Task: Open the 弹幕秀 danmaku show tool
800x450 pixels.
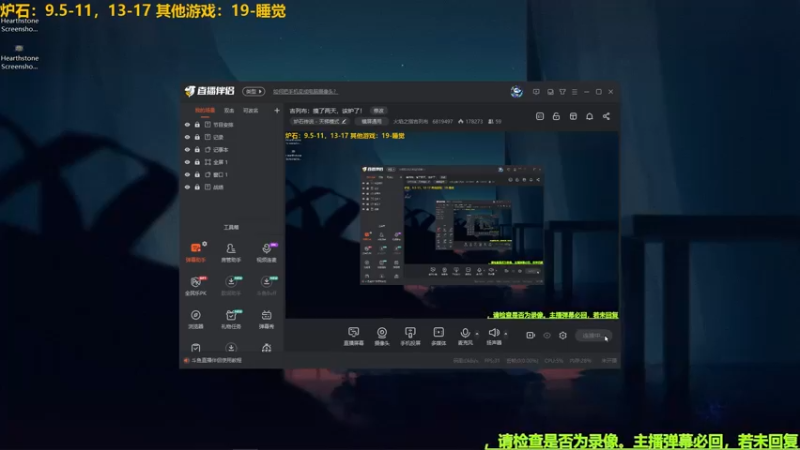Action: coord(266,319)
